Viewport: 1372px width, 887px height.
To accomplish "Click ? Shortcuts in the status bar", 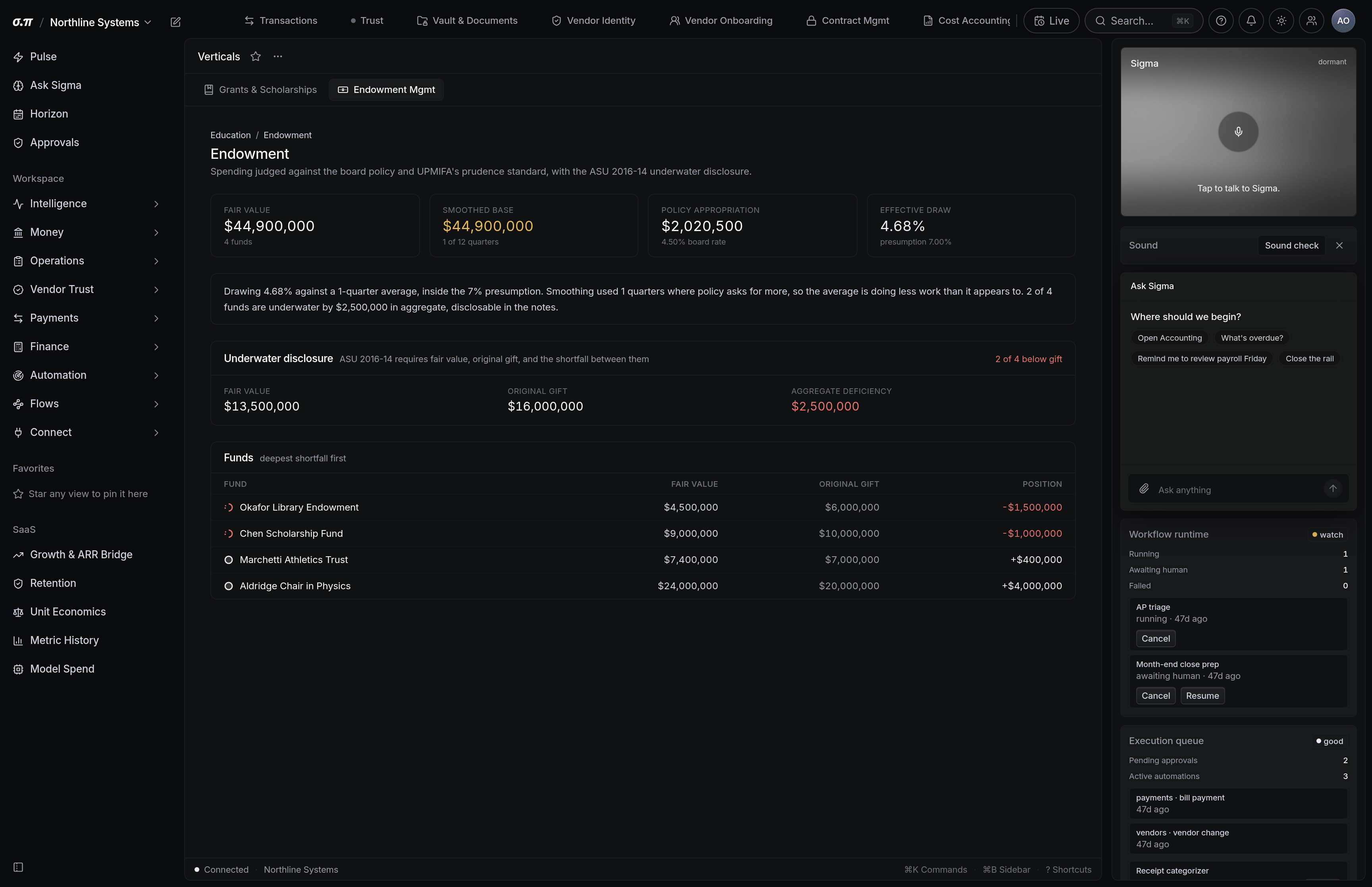I will coord(1068,870).
